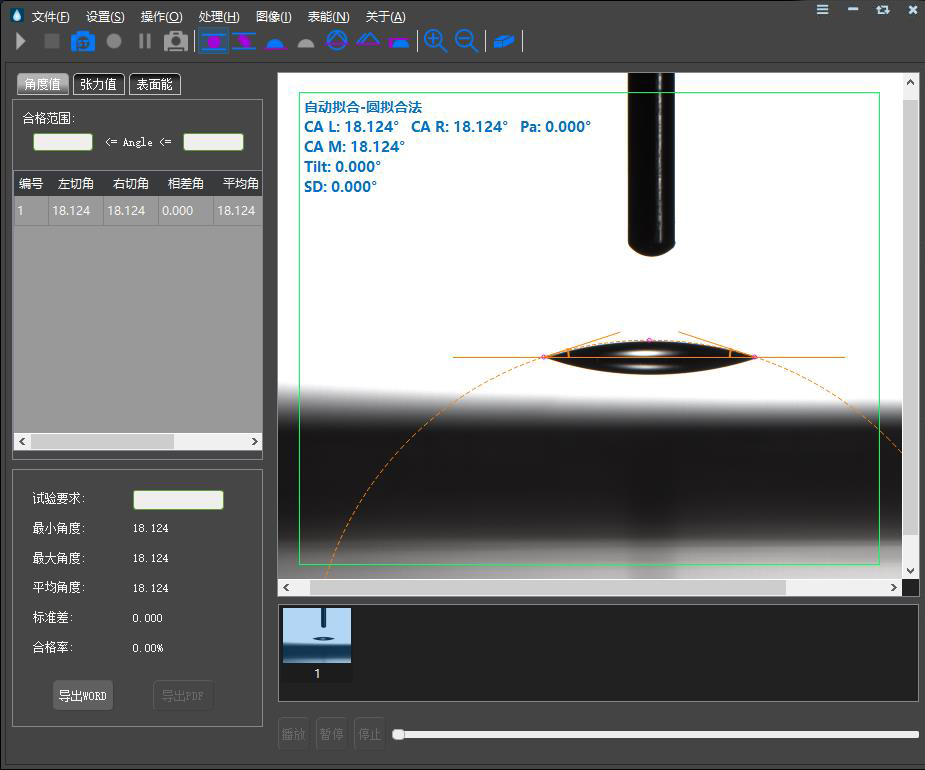Click the table's right scroll arrow

[255, 442]
